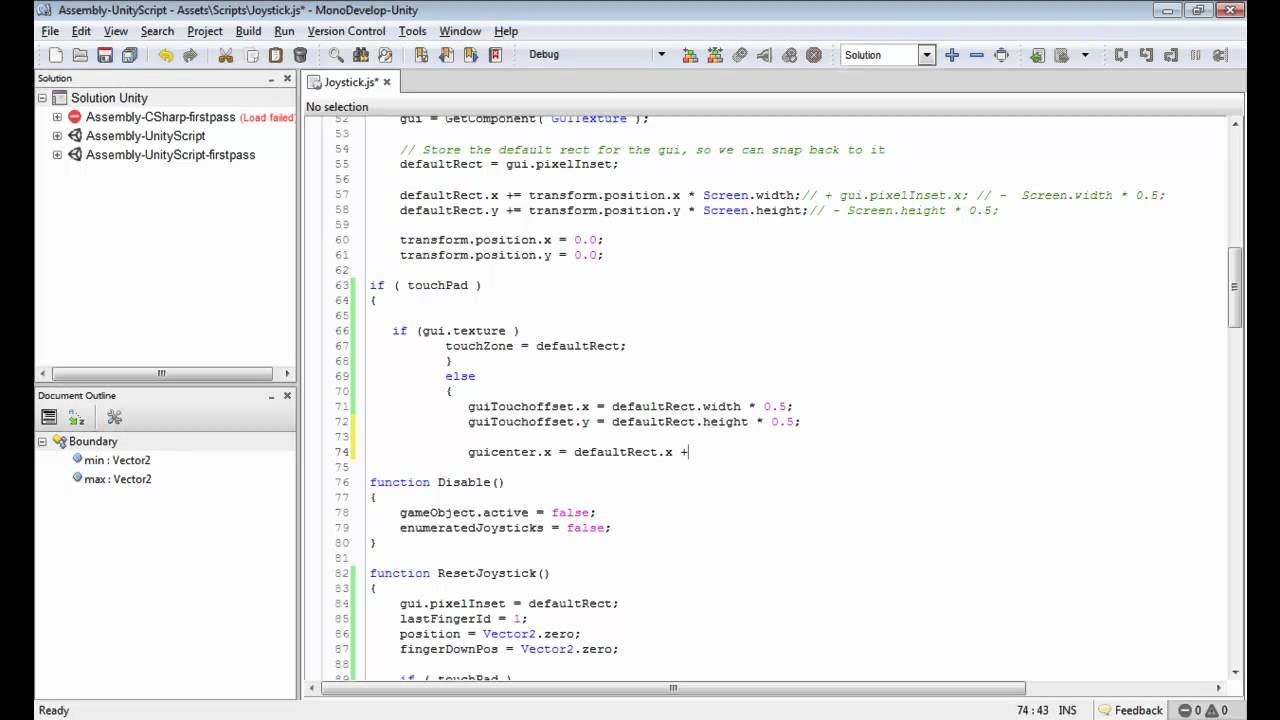Click the Rebuild All bricks icon

(x=715, y=55)
